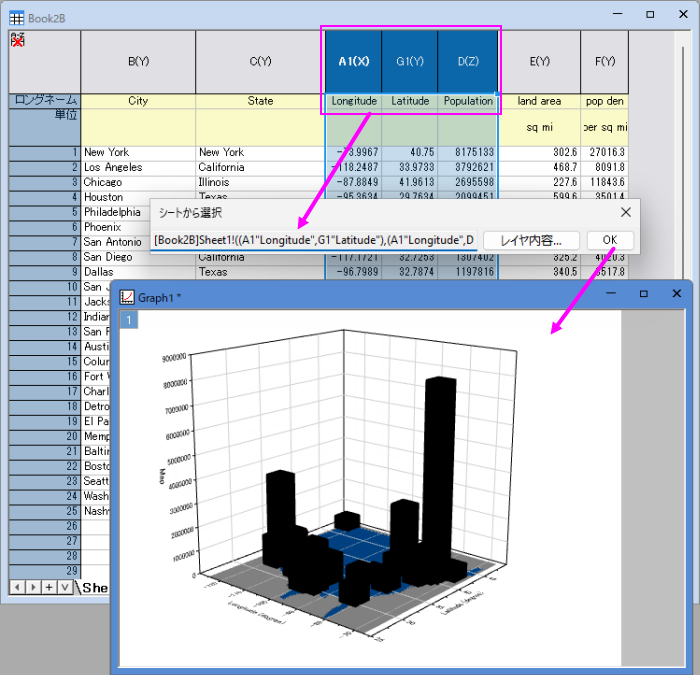Viewport: 700px width, 675px height.
Task: Open the sheet list dropdown arrow
Action: [x=65, y=587]
